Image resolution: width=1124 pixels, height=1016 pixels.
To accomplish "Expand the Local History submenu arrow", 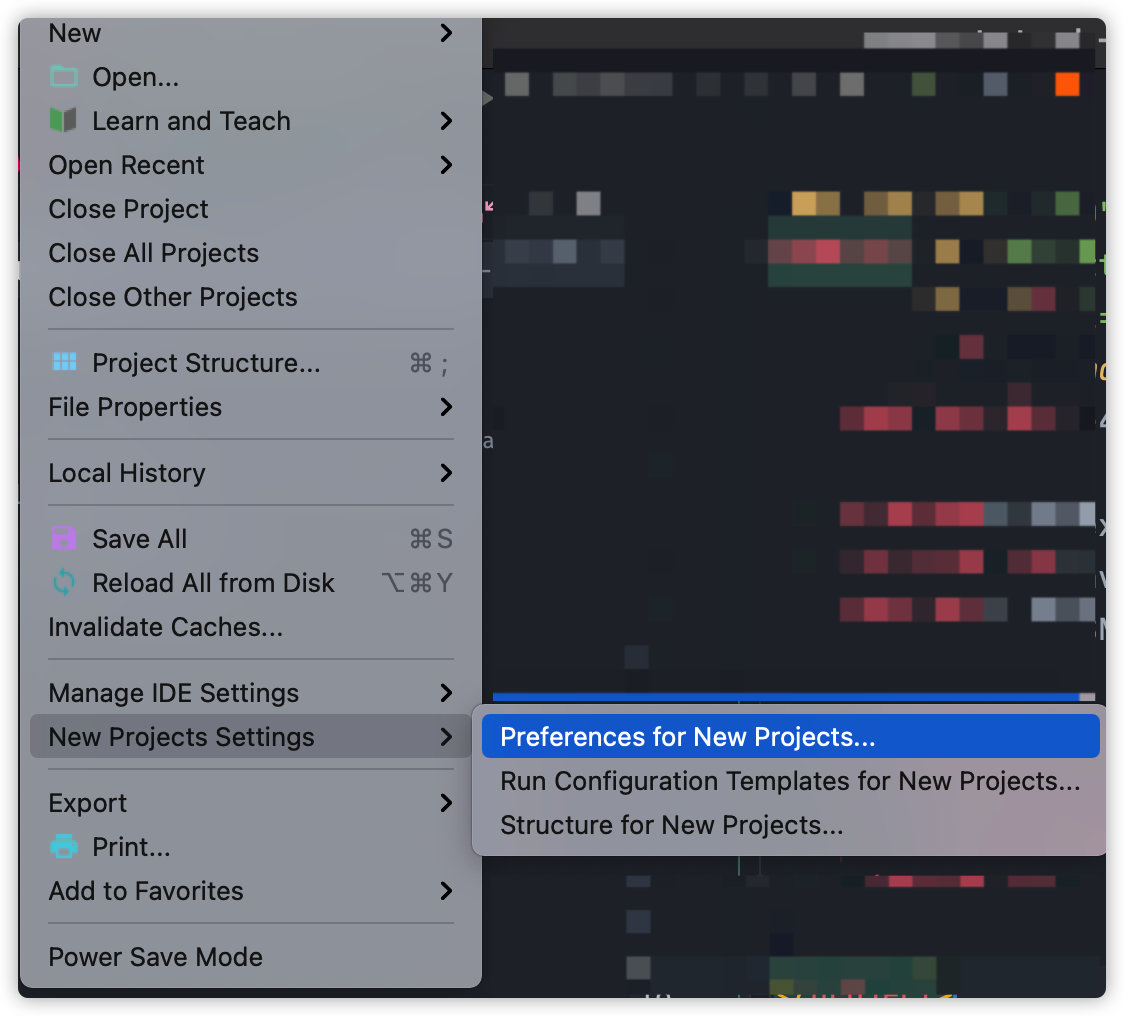I will [x=446, y=473].
